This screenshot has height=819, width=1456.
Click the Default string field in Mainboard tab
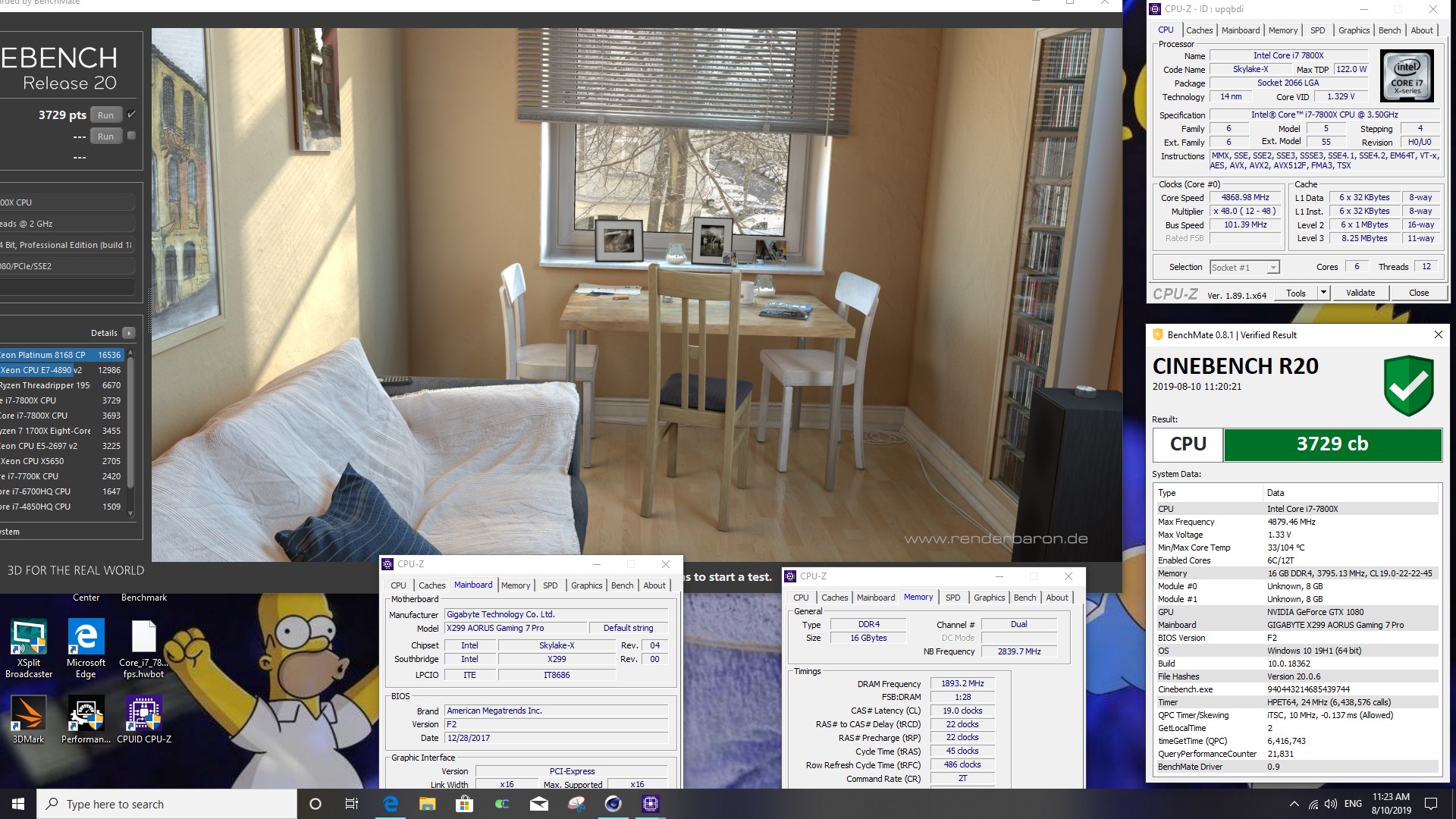pyautogui.click(x=628, y=628)
